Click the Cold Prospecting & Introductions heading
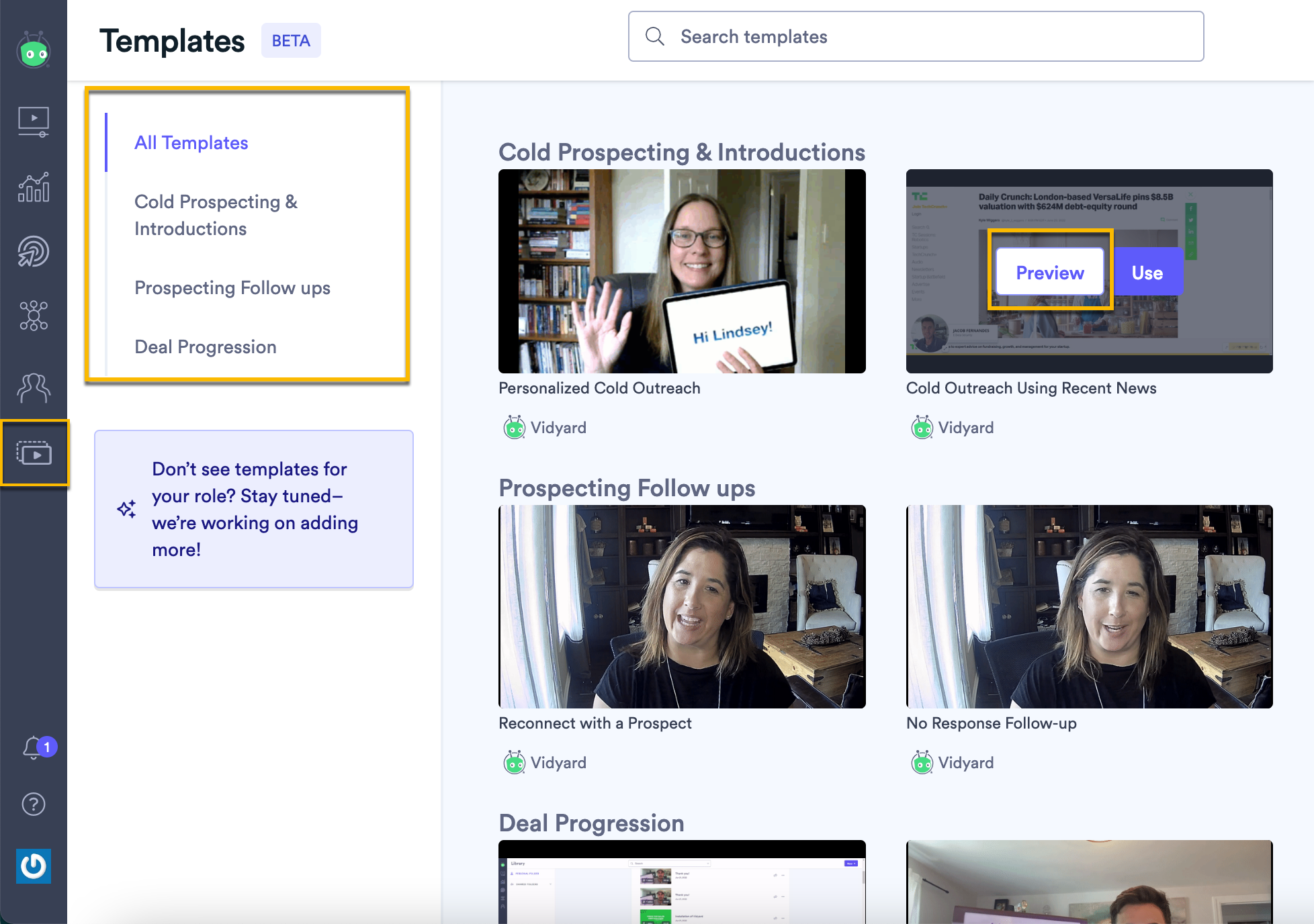Image resolution: width=1314 pixels, height=924 pixels. point(682,152)
